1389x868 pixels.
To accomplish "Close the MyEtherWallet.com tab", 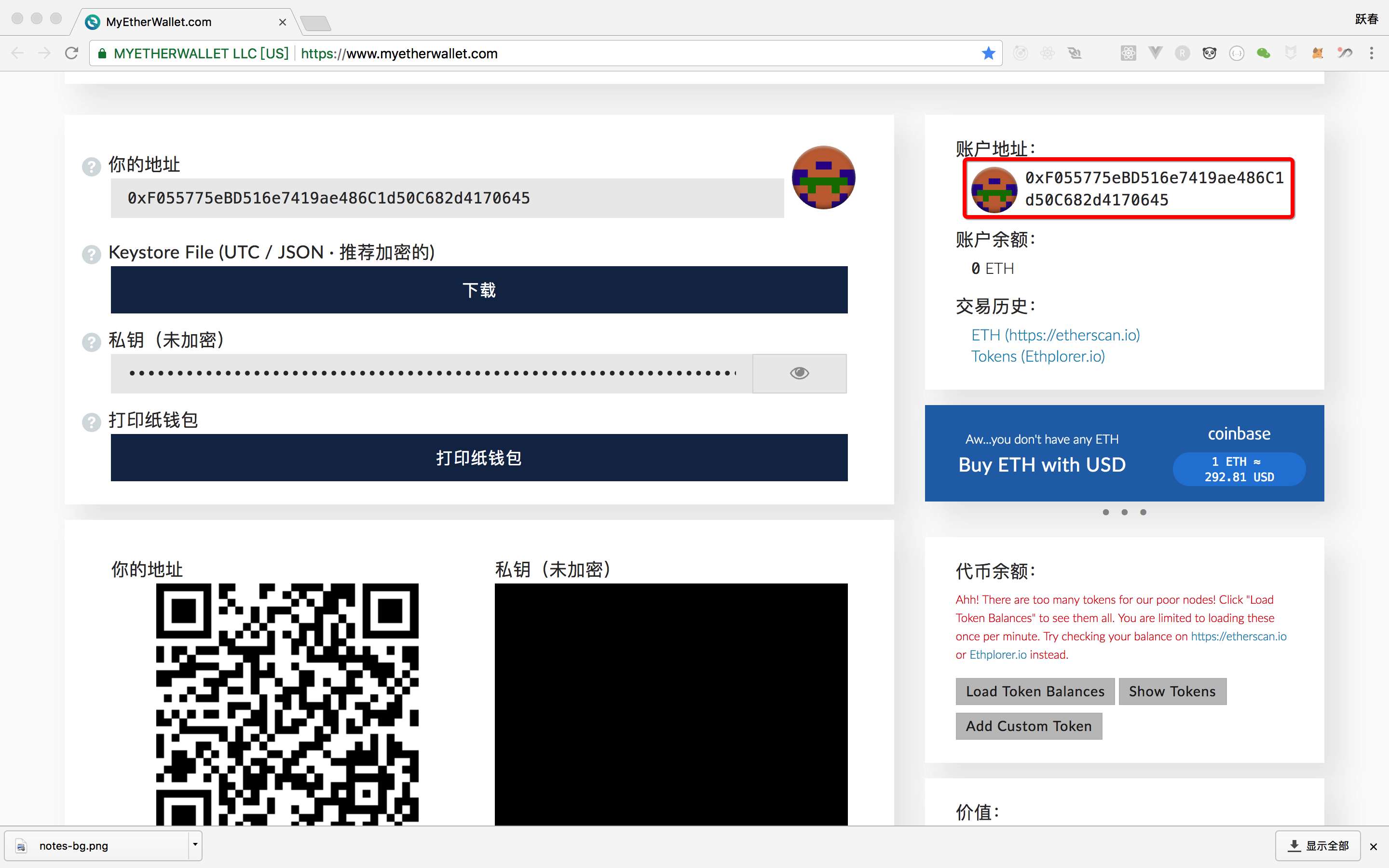I will pos(283,22).
